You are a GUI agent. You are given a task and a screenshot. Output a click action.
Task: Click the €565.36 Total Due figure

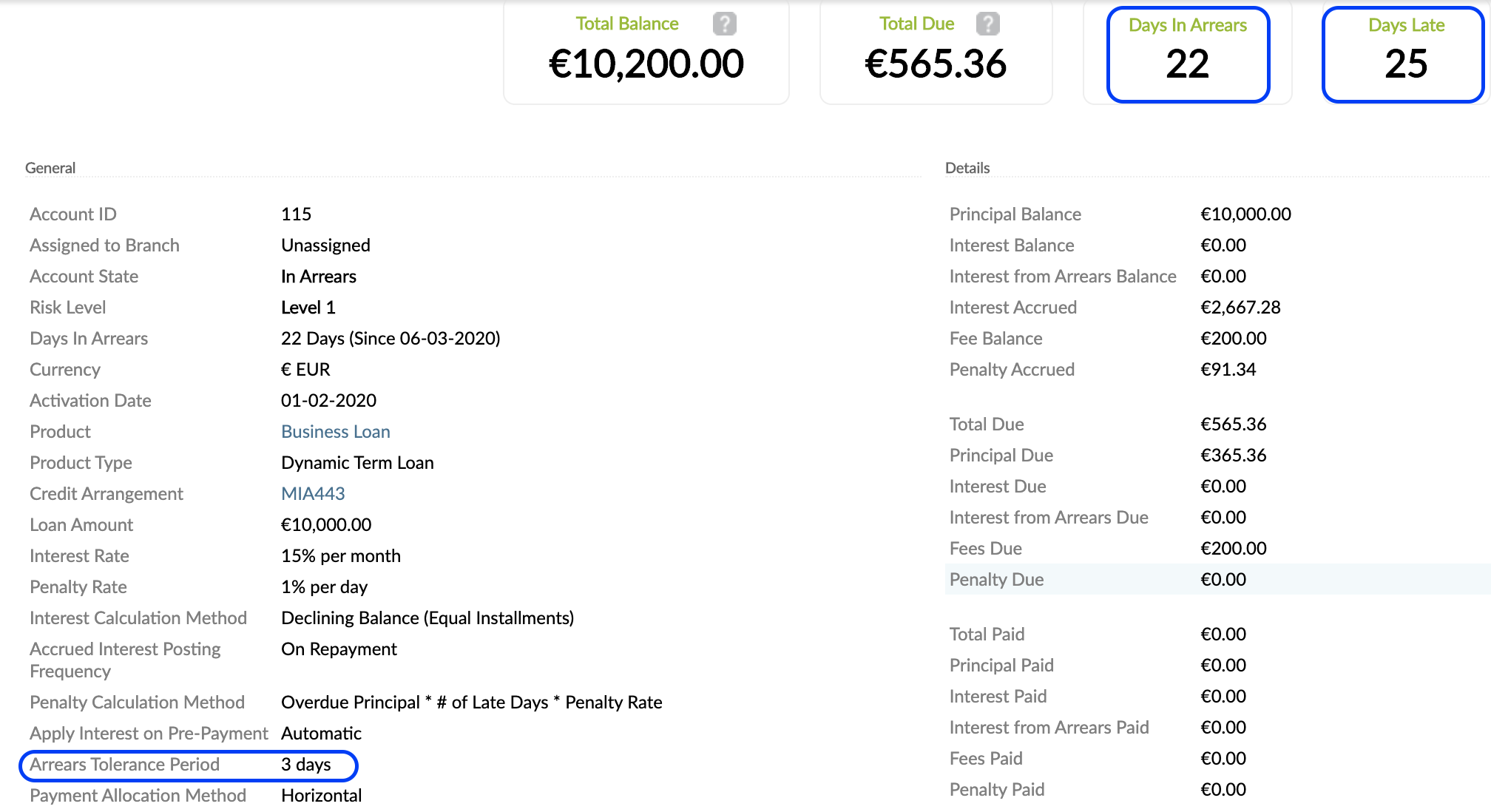click(935, 64)
